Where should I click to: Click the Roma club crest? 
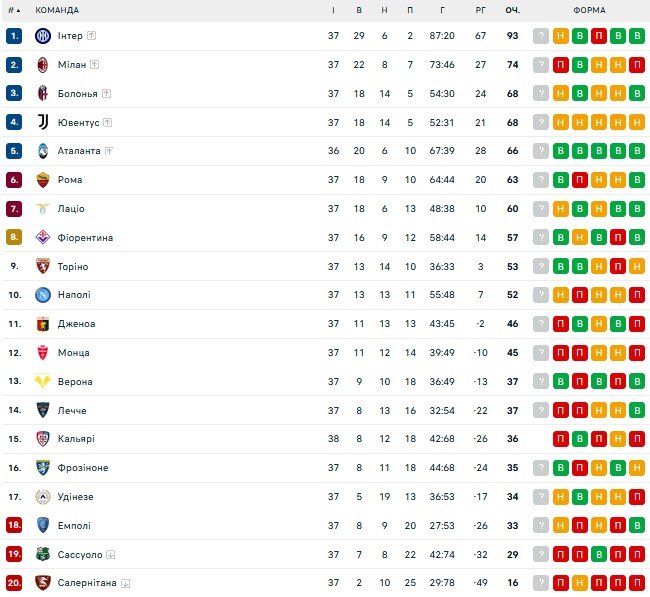point(43,180)
